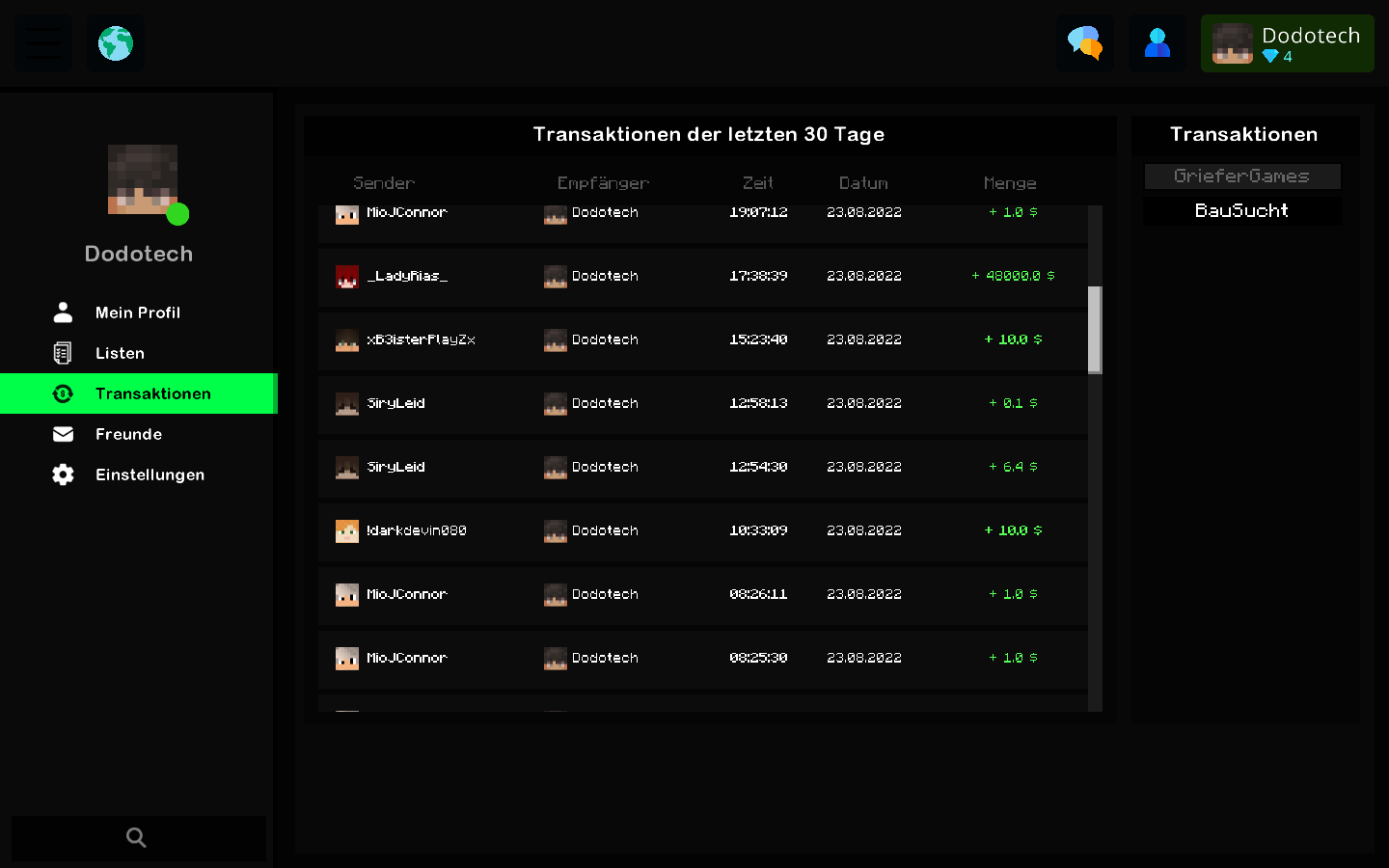
Task: Click the Einstellungen gear icon
Action: (63, 475)
